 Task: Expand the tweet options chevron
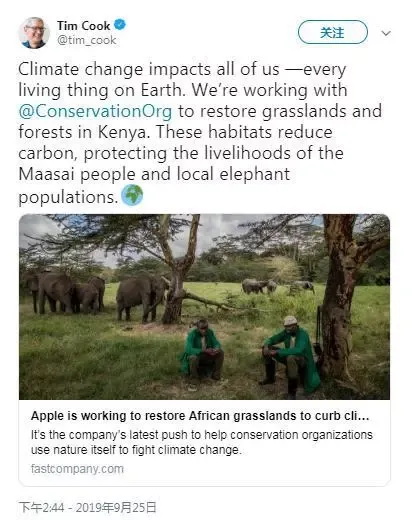click(x=386, y=33)
